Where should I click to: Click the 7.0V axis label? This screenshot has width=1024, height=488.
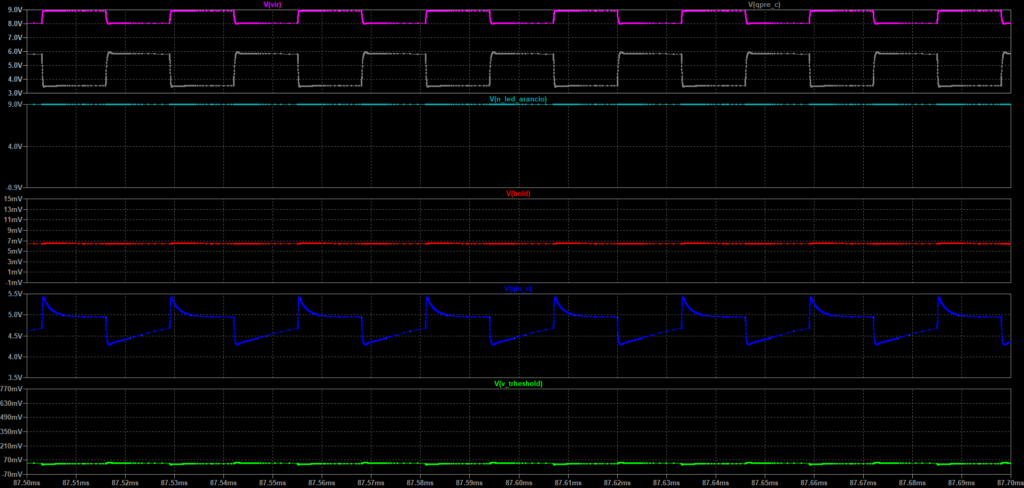tap(15, 38)
